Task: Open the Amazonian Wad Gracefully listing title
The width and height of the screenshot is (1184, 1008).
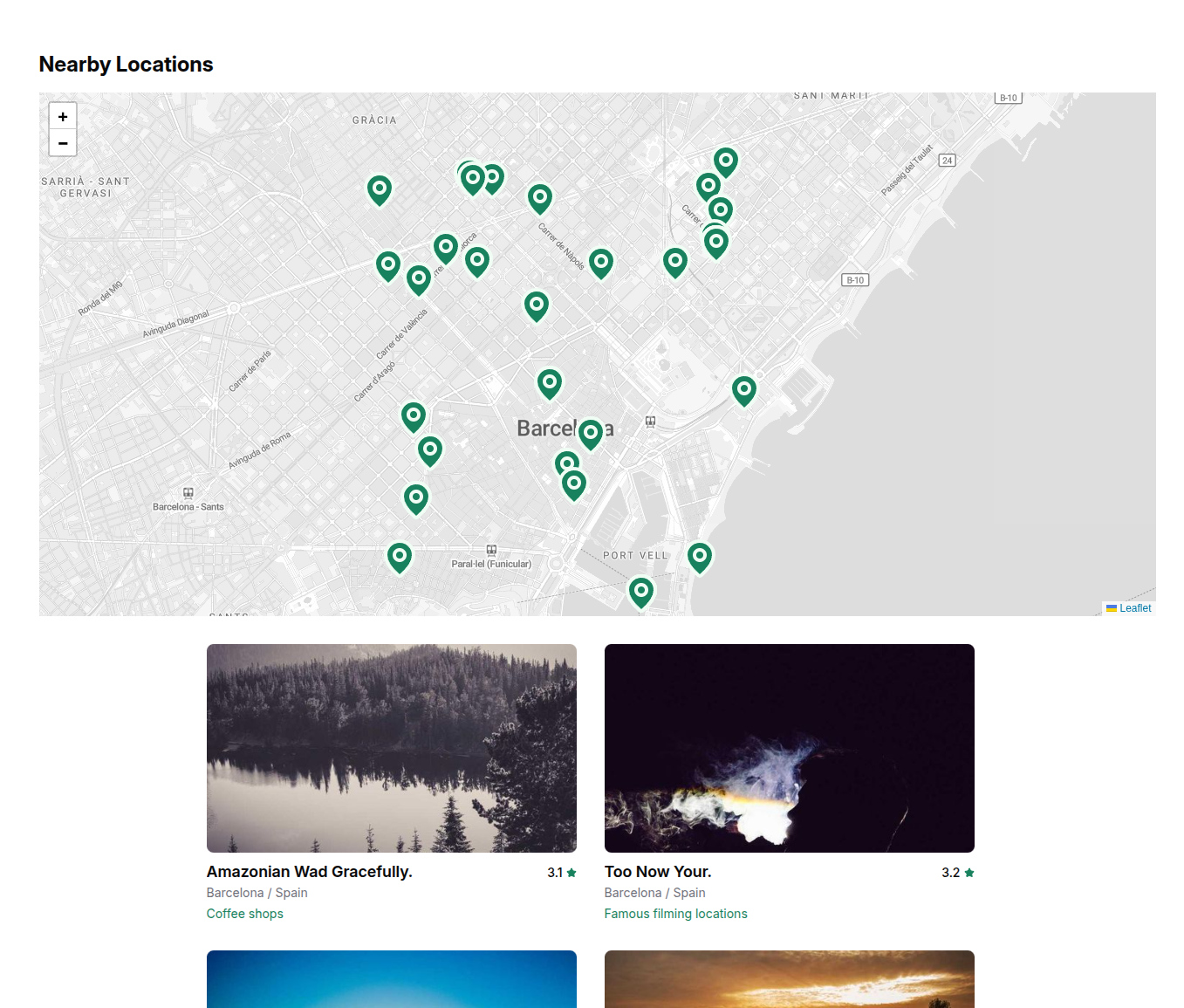Action: 310,872
